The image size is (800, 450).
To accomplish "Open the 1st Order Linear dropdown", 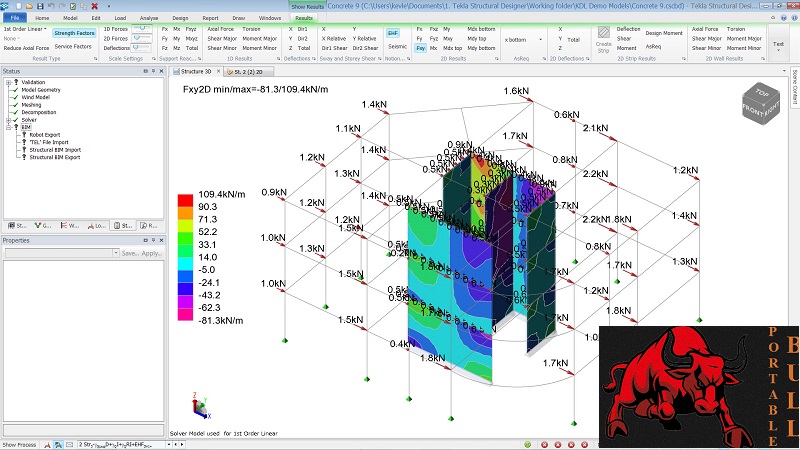I will click(24, 29).
